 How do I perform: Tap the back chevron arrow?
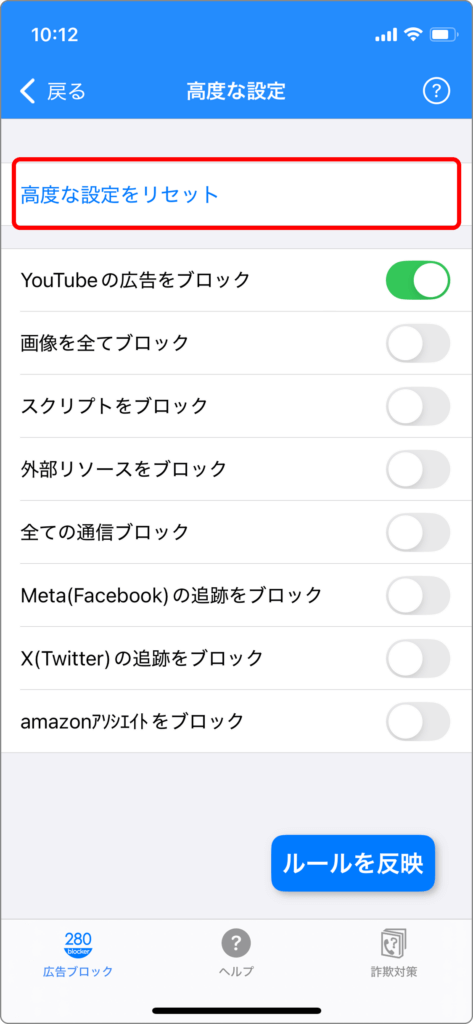(27, 91)
